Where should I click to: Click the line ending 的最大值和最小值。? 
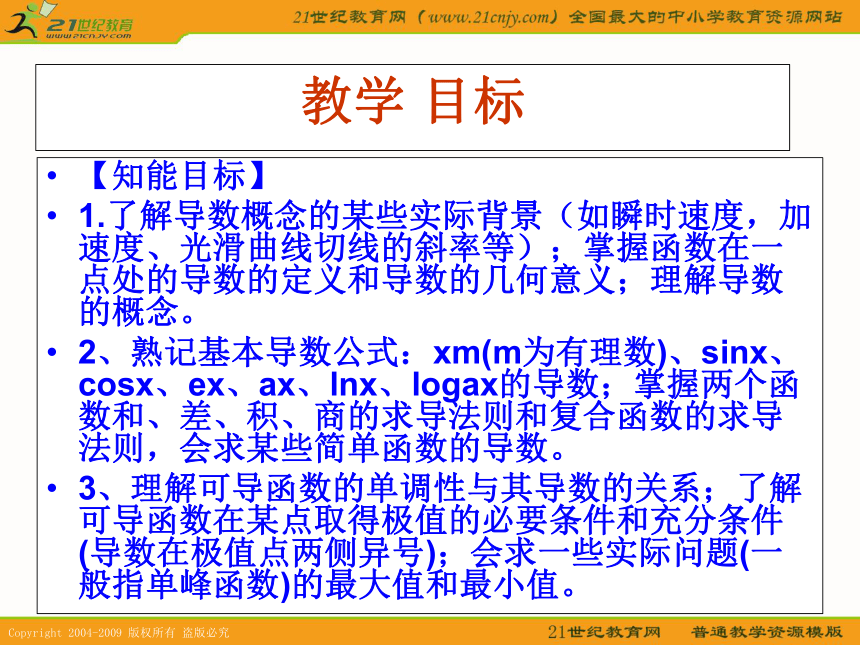click(328, 584)
